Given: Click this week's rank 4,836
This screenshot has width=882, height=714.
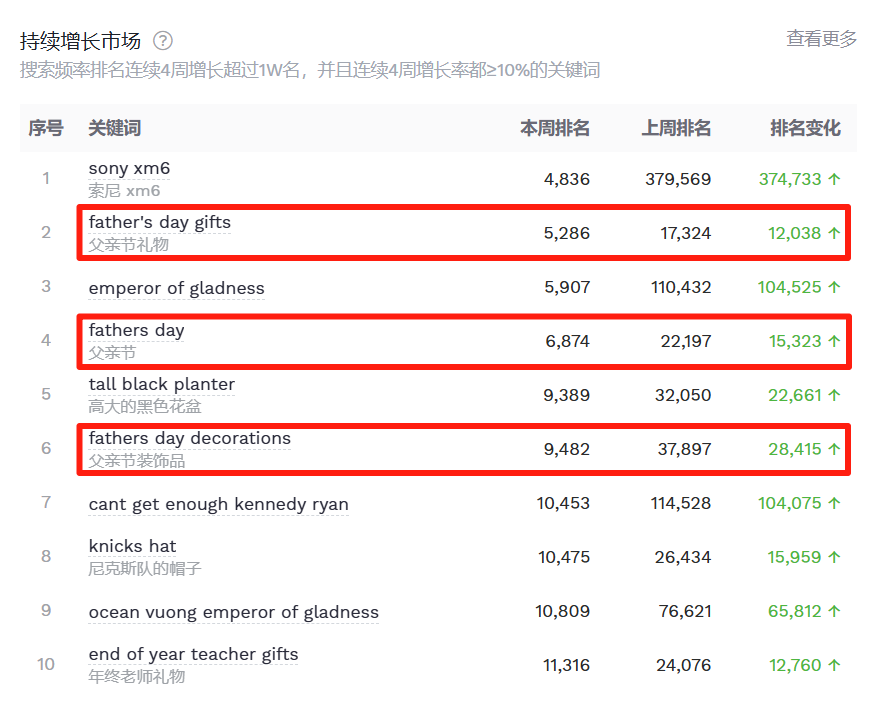Looking at the screenshot, I should [566, 179].
